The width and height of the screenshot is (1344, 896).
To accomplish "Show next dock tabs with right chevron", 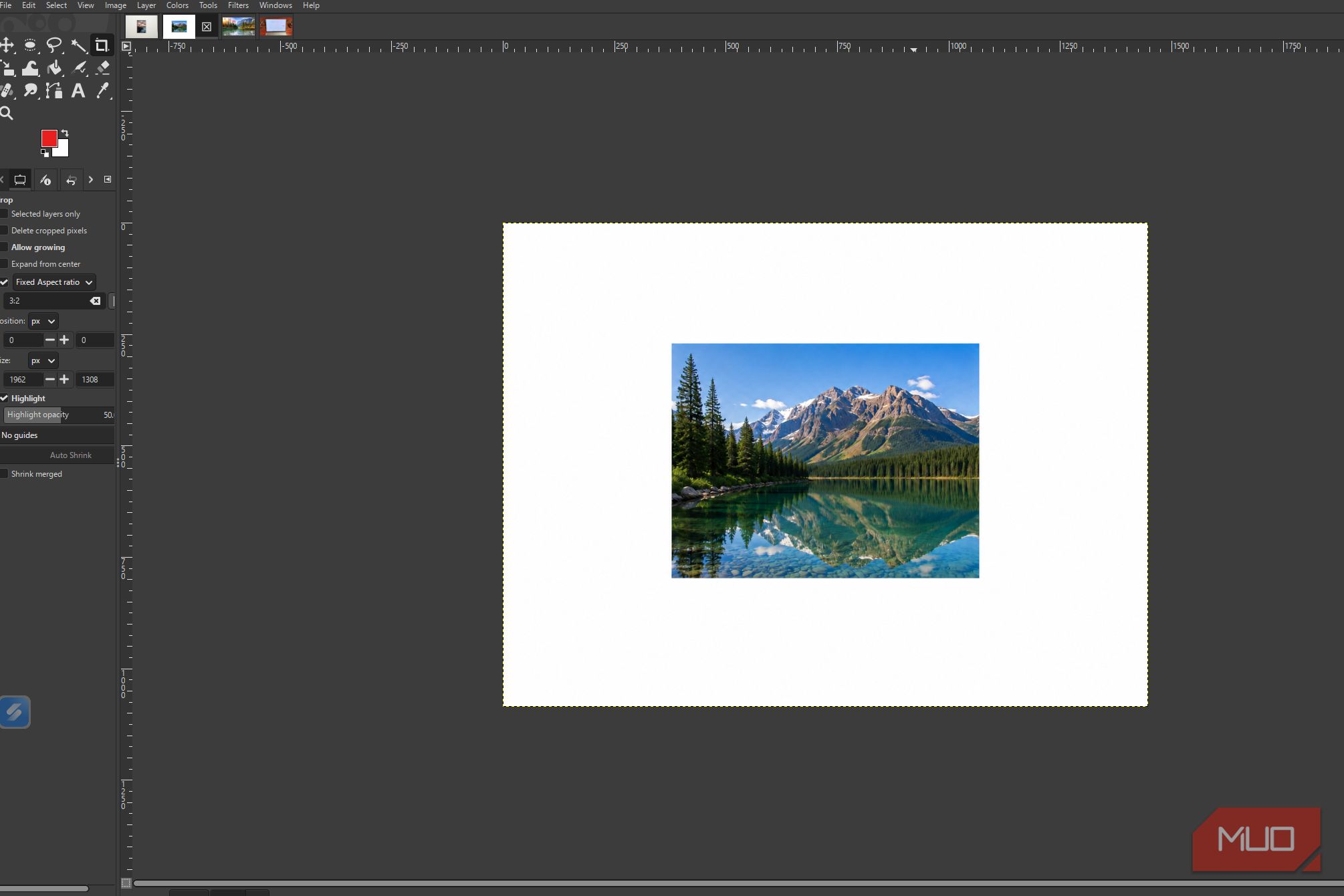I will pos(91,179).
